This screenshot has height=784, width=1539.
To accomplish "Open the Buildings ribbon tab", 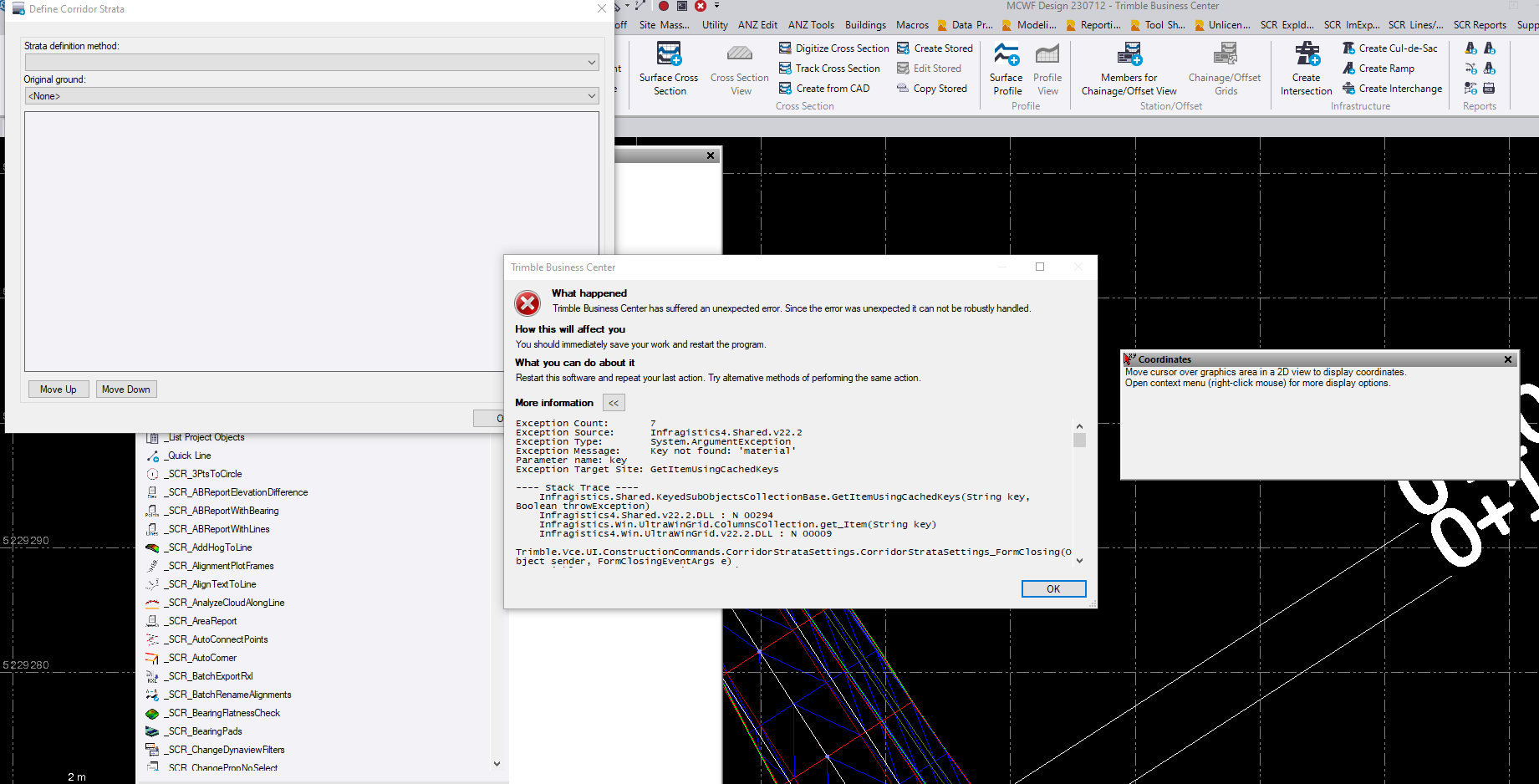I will pos(865,25).
